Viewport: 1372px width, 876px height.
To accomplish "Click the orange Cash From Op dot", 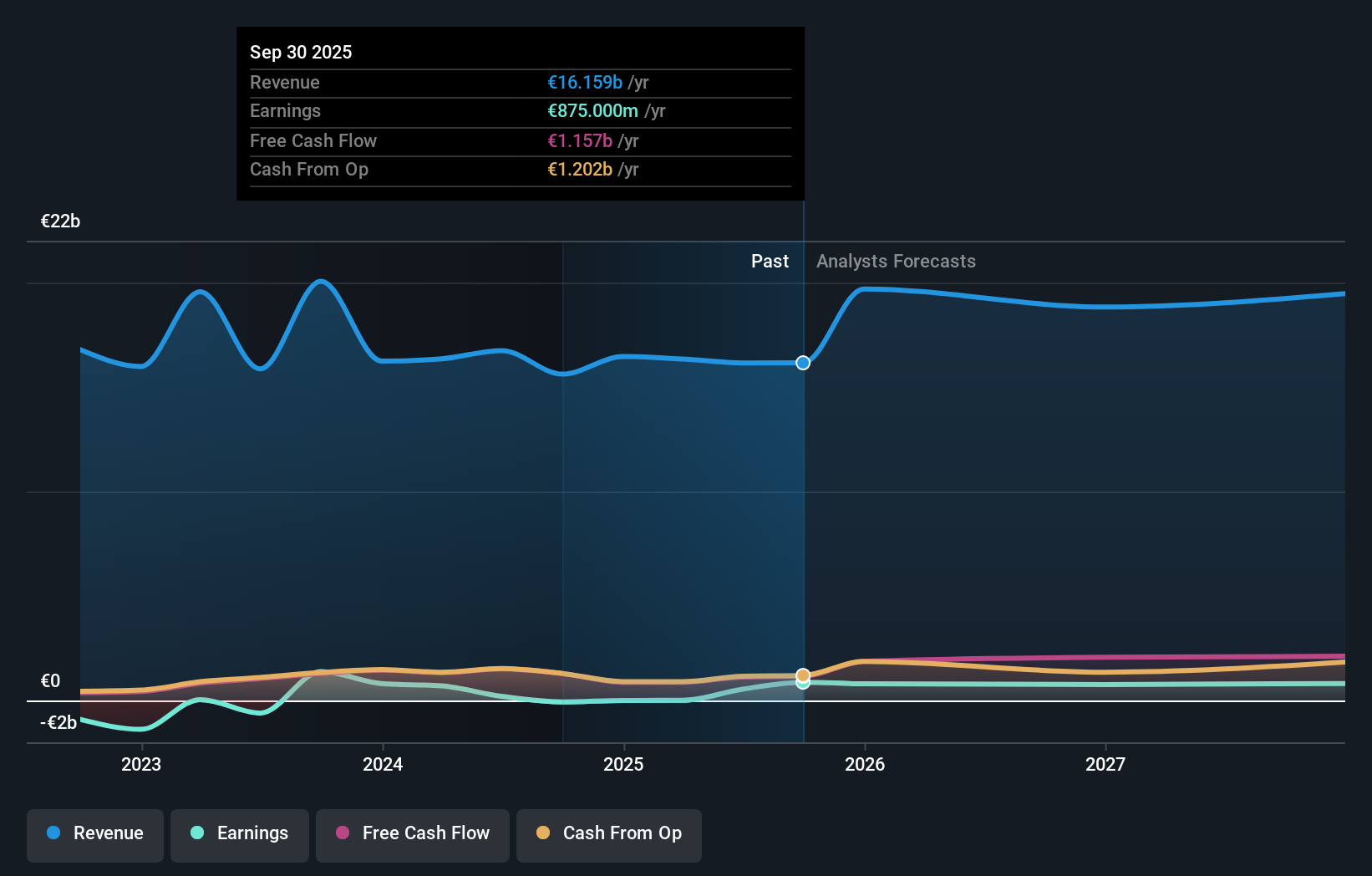I will coord(543,833).
